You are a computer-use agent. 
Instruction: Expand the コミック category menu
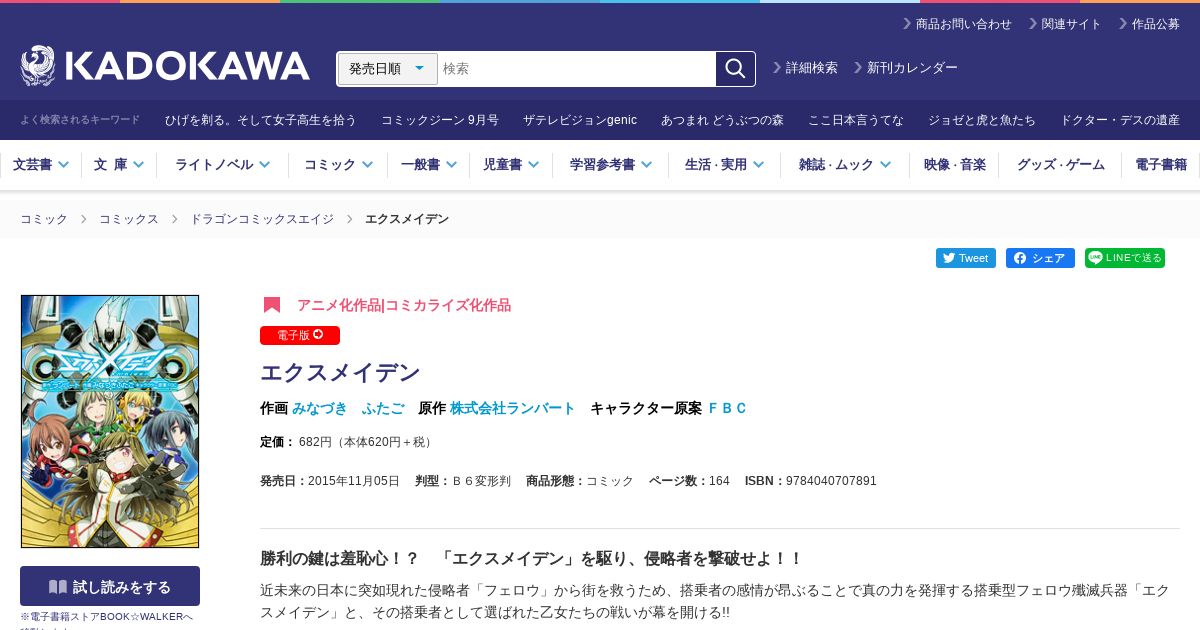coord(338,165)
